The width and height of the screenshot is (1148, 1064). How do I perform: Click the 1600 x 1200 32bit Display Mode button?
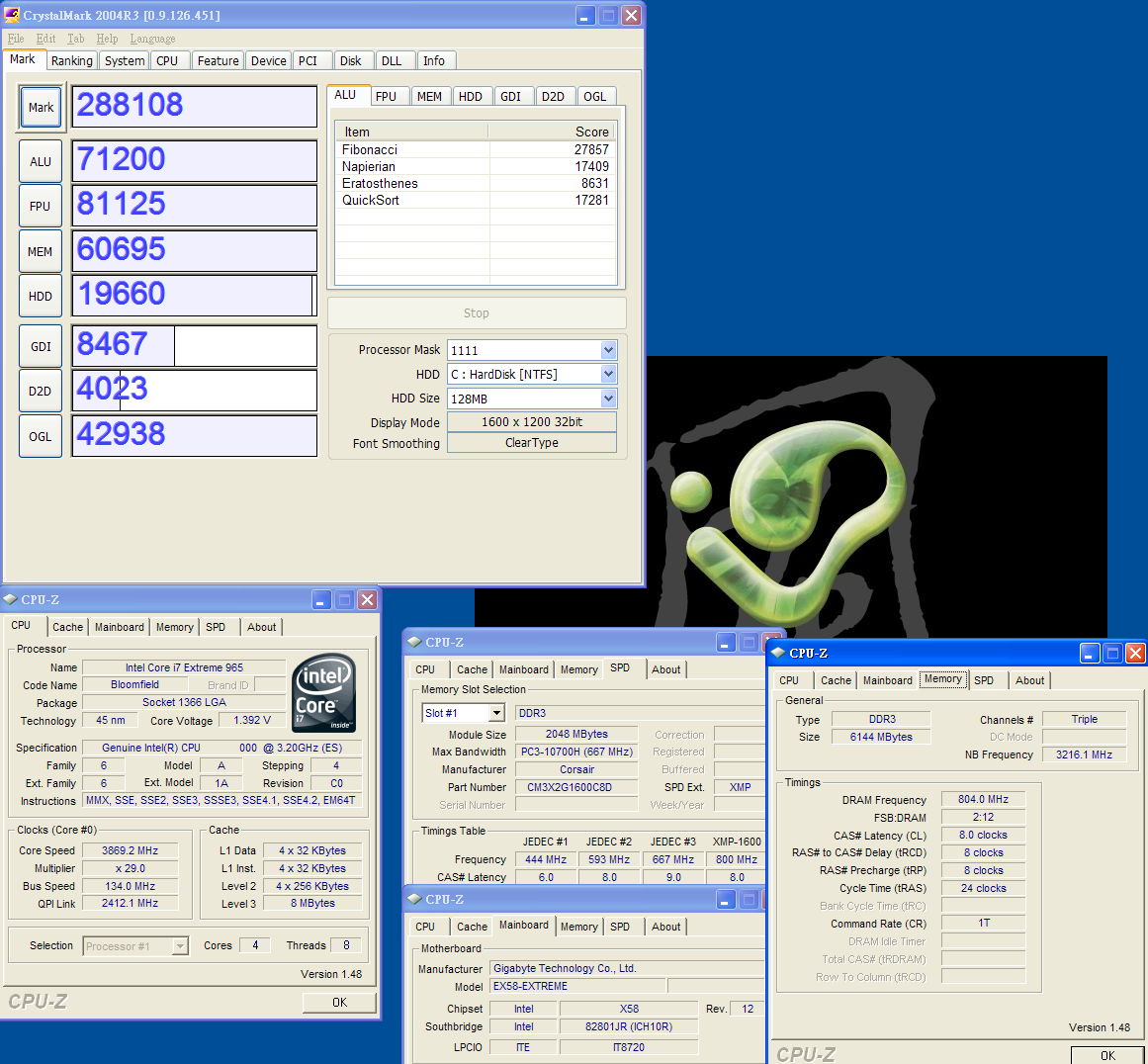(532, 422)
